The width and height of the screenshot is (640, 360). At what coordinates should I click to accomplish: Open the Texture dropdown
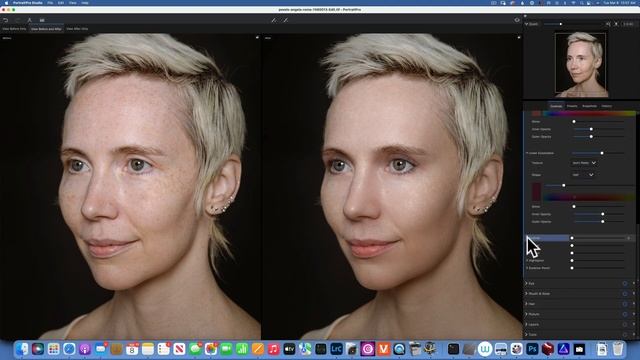point(584,163)
